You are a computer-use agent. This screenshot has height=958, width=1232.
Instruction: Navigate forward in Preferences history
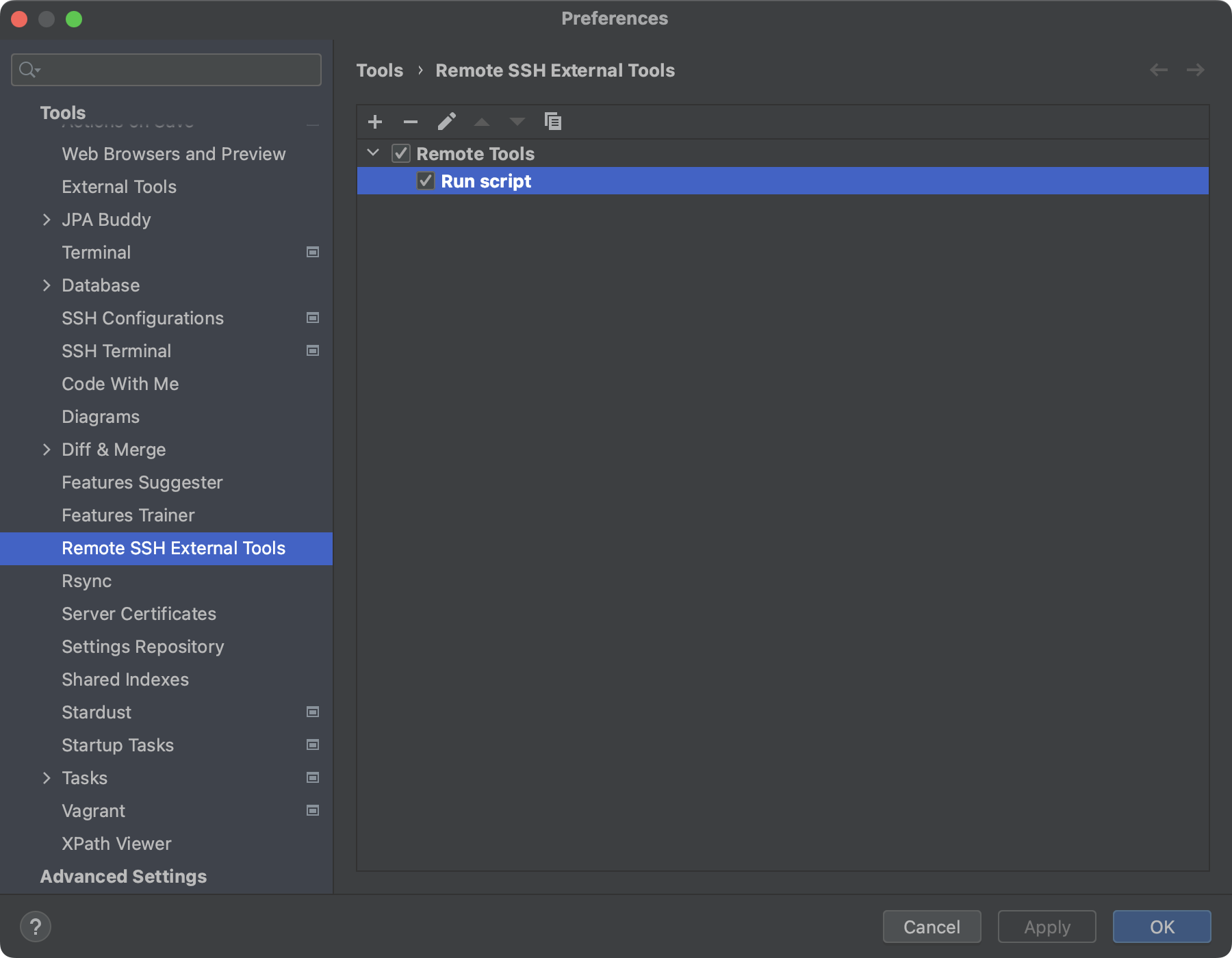(x=1195, y=70)
